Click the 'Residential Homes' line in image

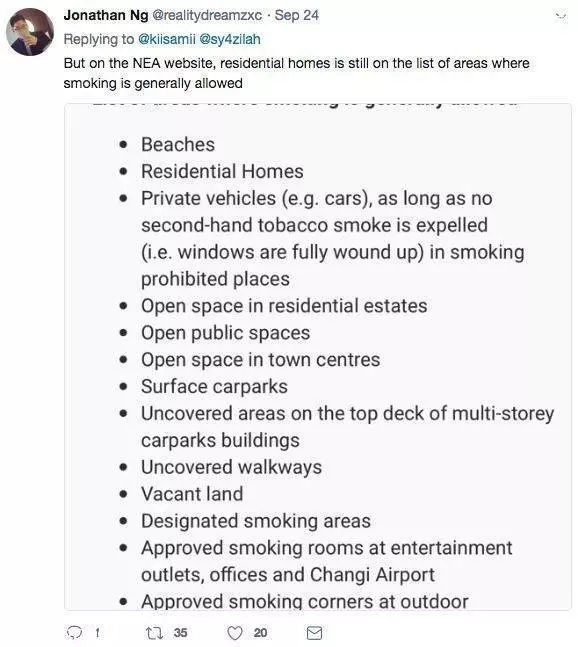222,171
